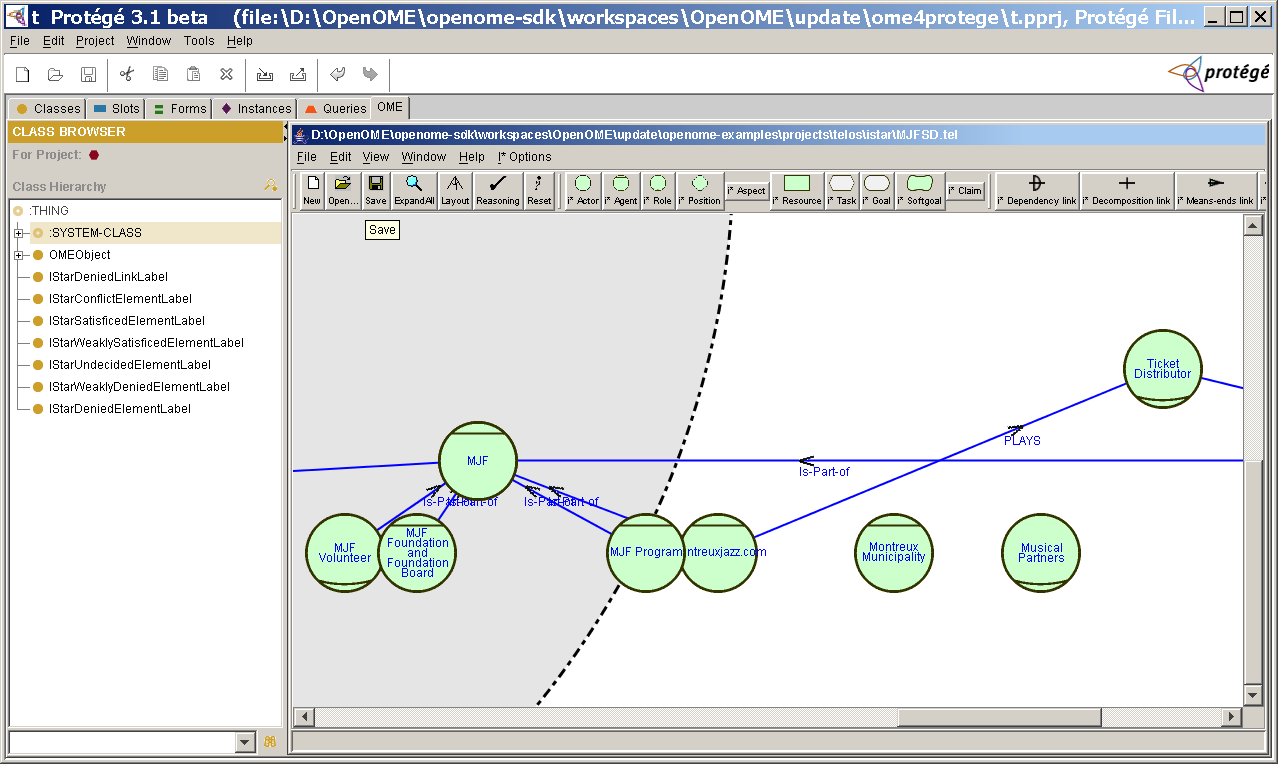This screenshot has width=1280, height=773.
Task: Select the i* Position tool
Action: (698, 190)
